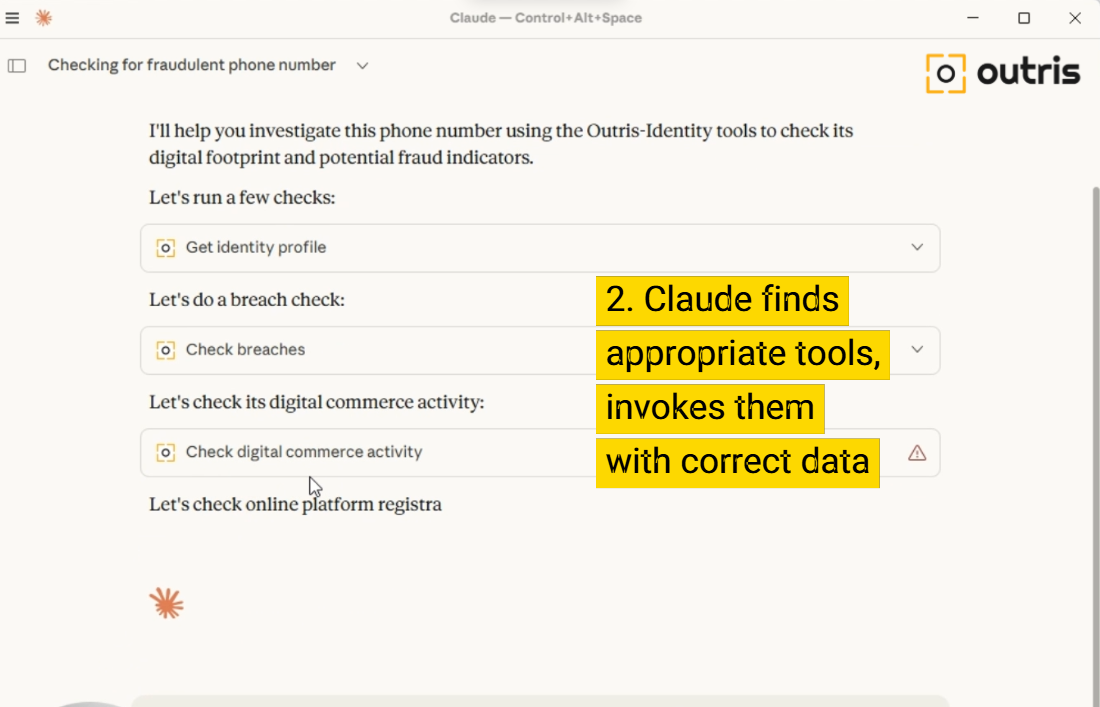Expand the Get identity profile tool call
The height and width of the screenshot is (707, 1100).
tap(917, 247)
